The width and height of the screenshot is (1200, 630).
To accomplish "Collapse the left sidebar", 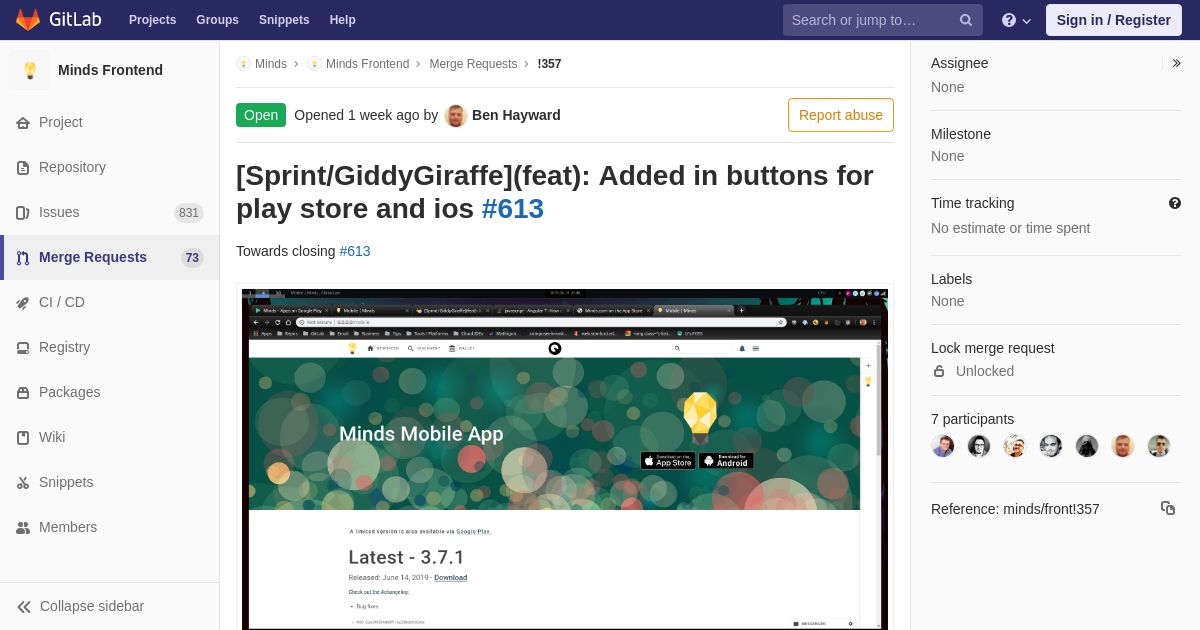I will coord(80,606).
